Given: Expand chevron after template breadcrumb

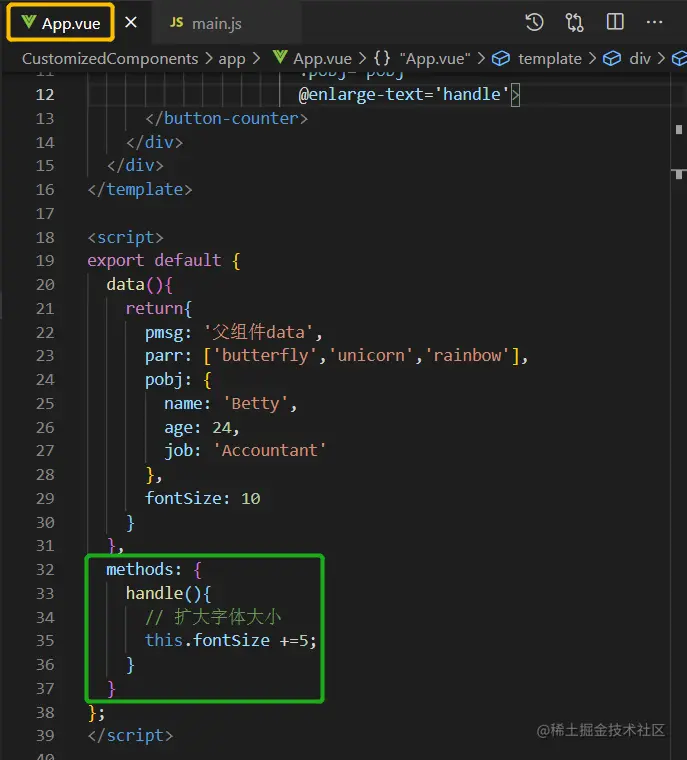Looking at the screenshot, I should [x=592, y=59].
